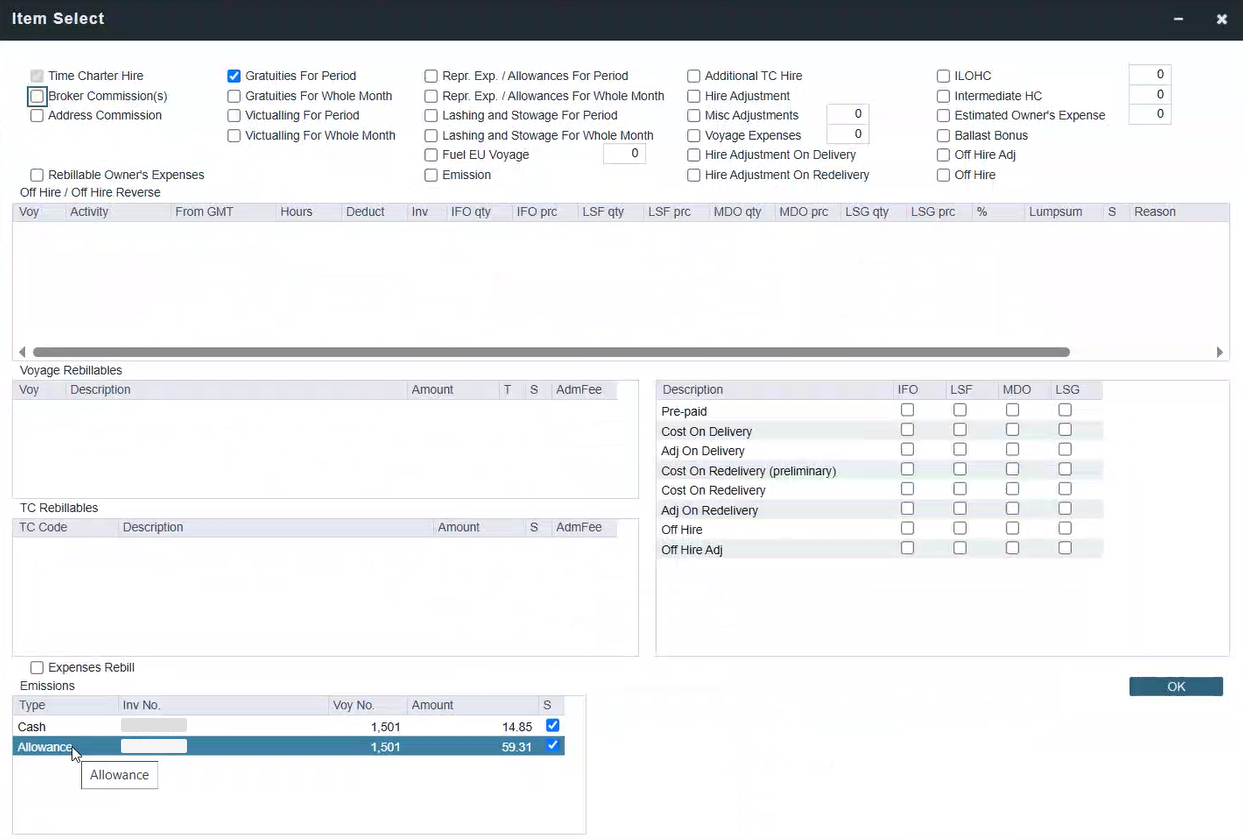This screenshot has width=1243, height=839.
Task: Minimize the Item Select window
Action: pos(1179,19)
